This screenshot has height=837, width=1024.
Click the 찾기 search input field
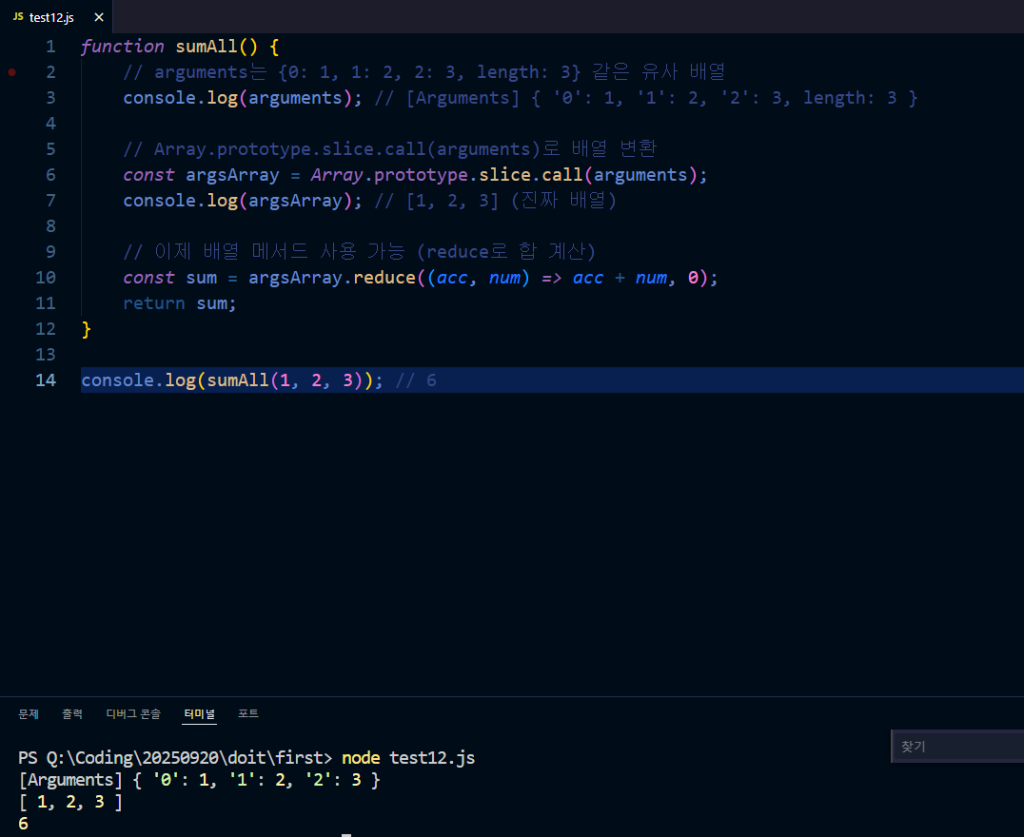coord(955,746)
